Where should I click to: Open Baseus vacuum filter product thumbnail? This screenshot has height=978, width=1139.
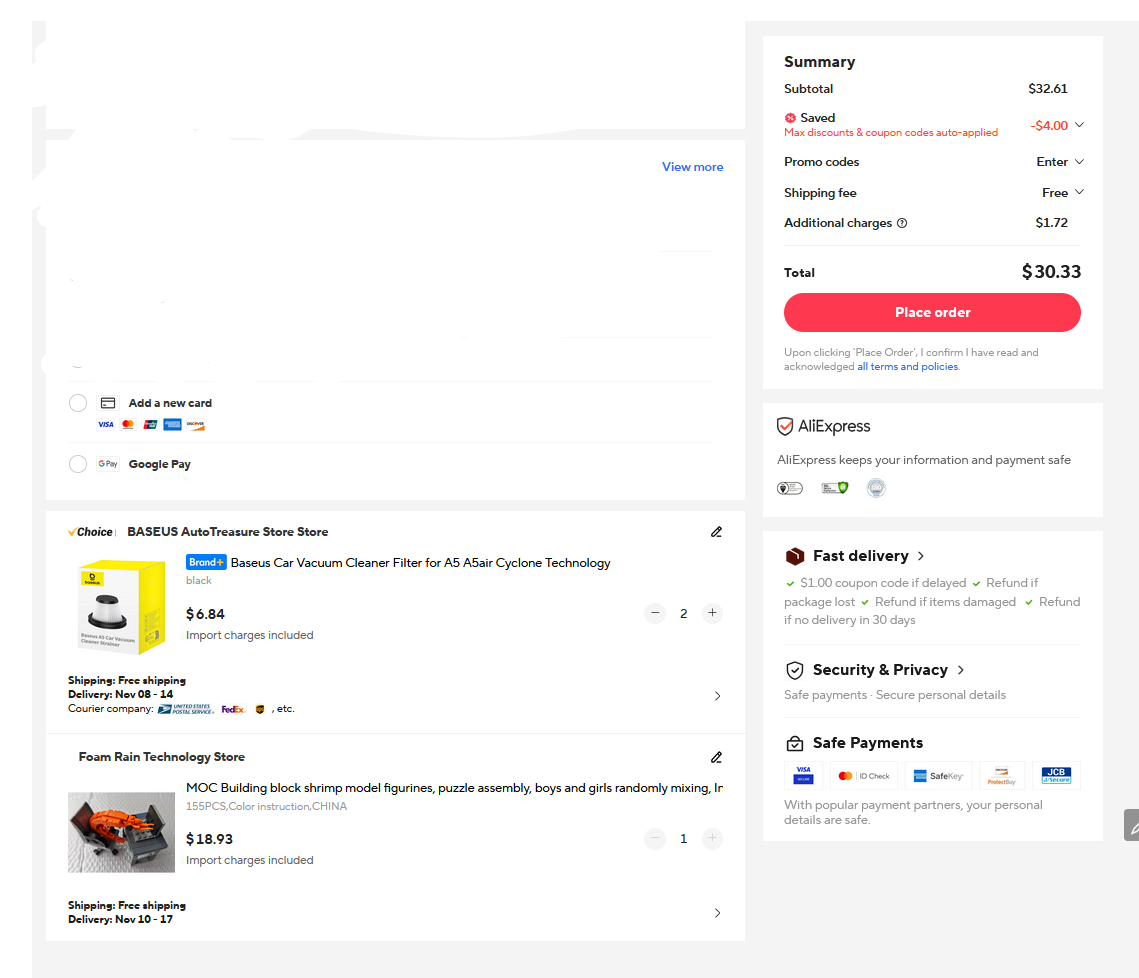coord(121,605)
